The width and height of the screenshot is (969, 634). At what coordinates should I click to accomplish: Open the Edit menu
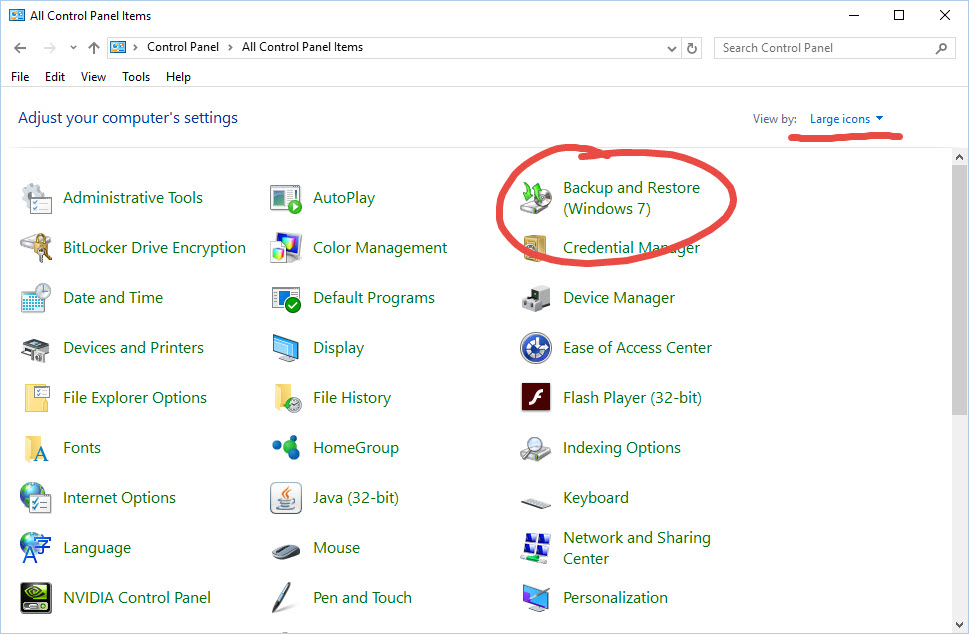pos(54,77)
